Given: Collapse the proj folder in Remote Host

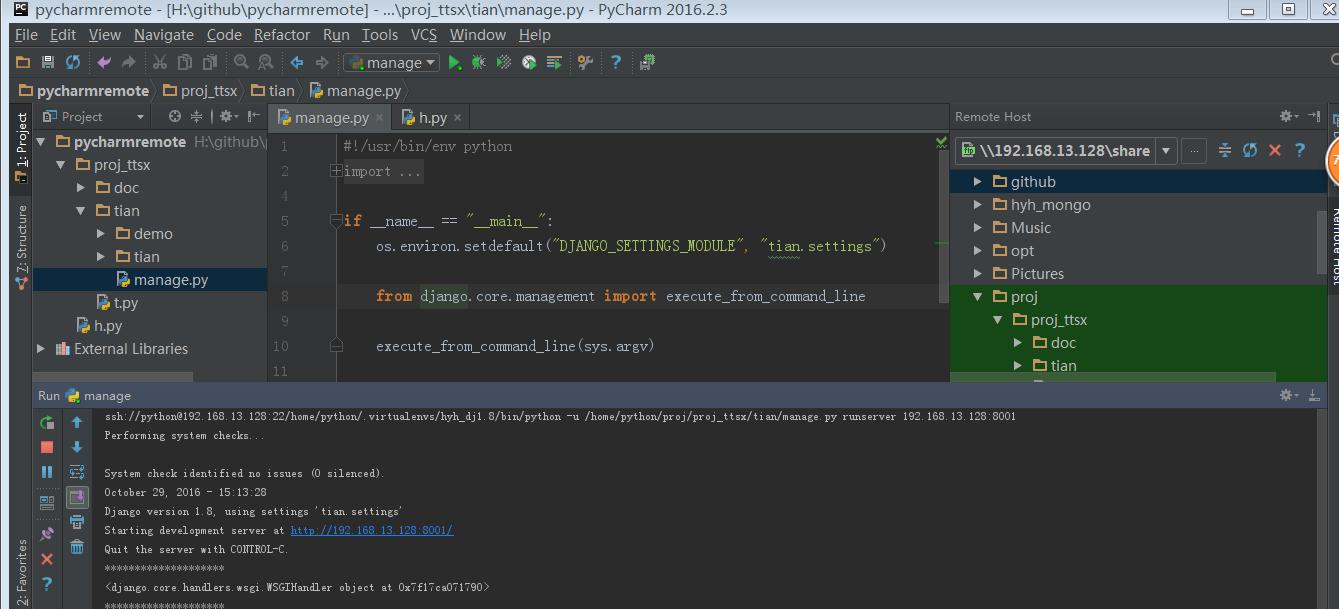Looking at the screenshot, I should coord(979,297).
